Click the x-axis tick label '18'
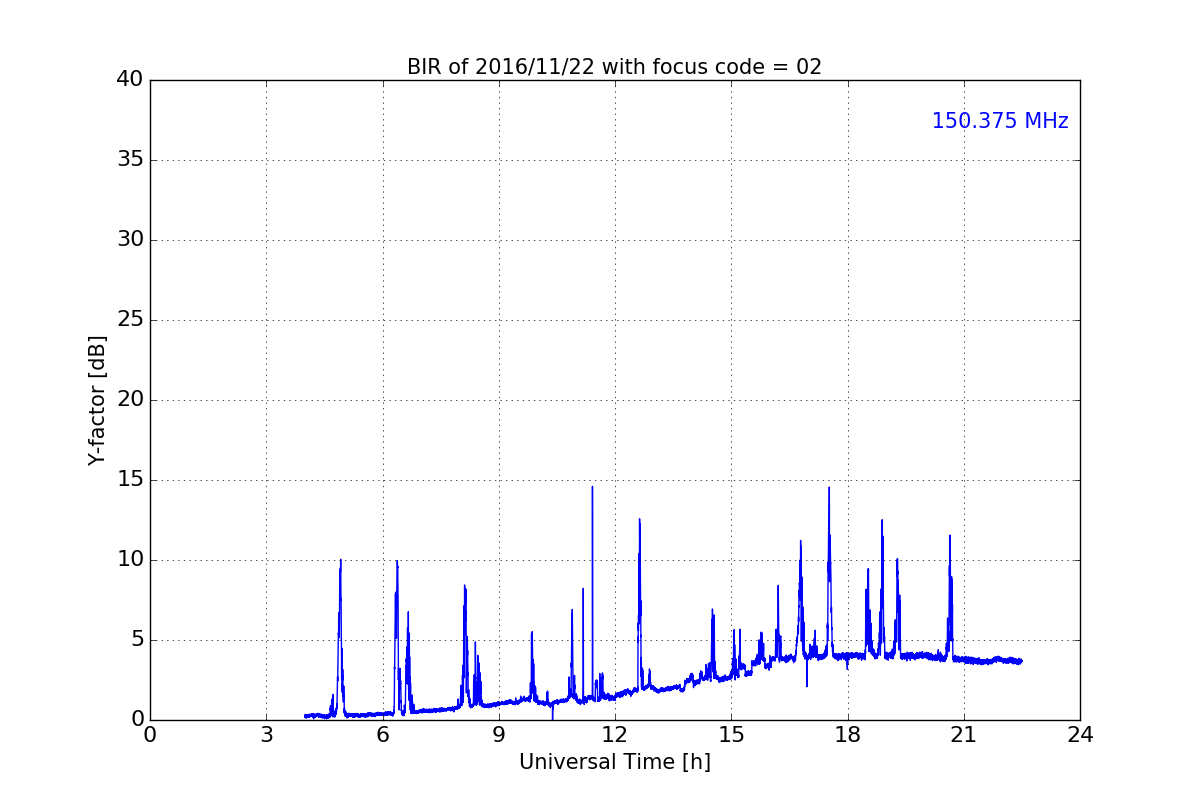1200x800 pixels. [847, 735]
